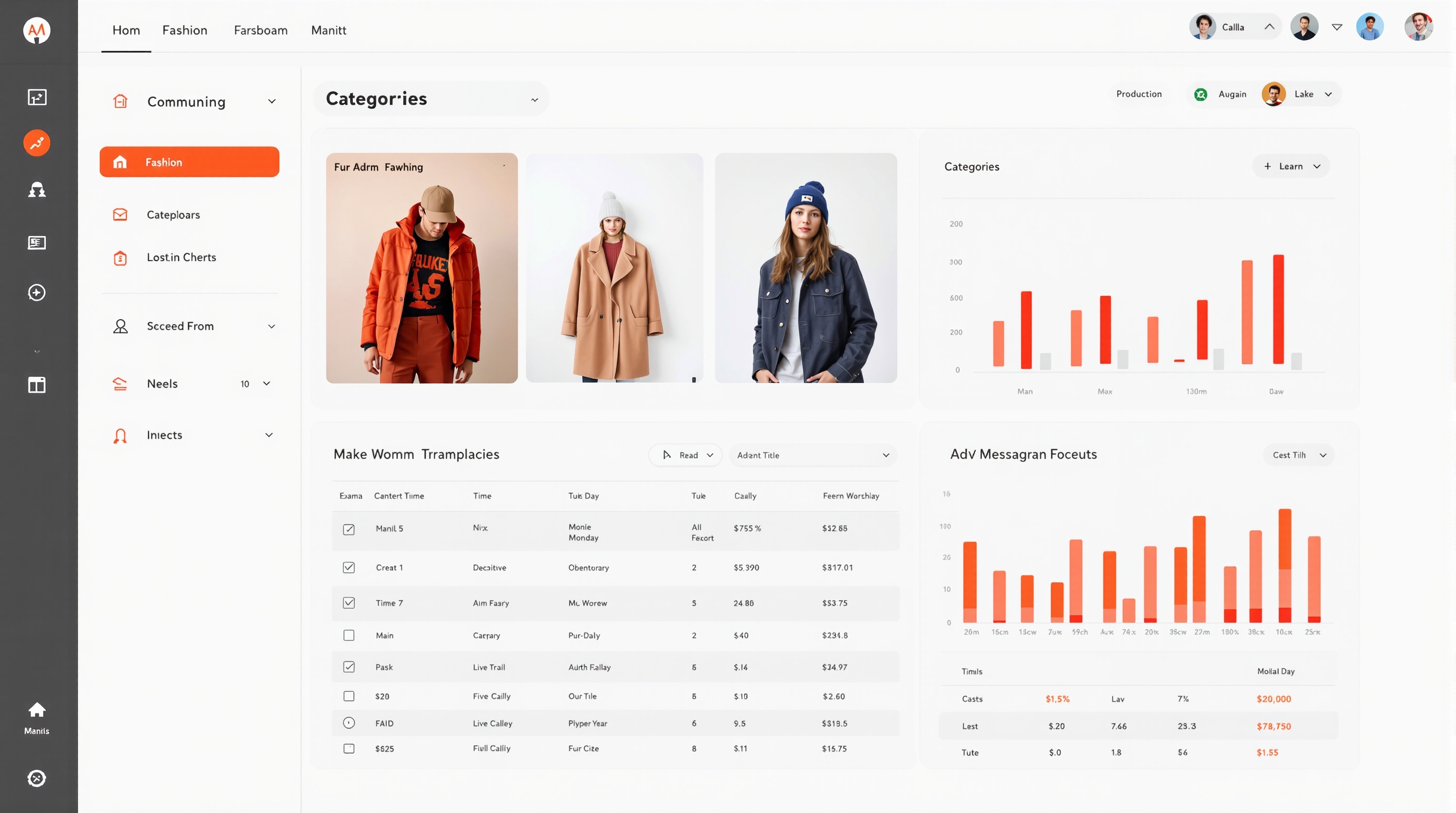Open the triangle dropdown in top bar
1456x813 pixels.
coord(1337,27)
